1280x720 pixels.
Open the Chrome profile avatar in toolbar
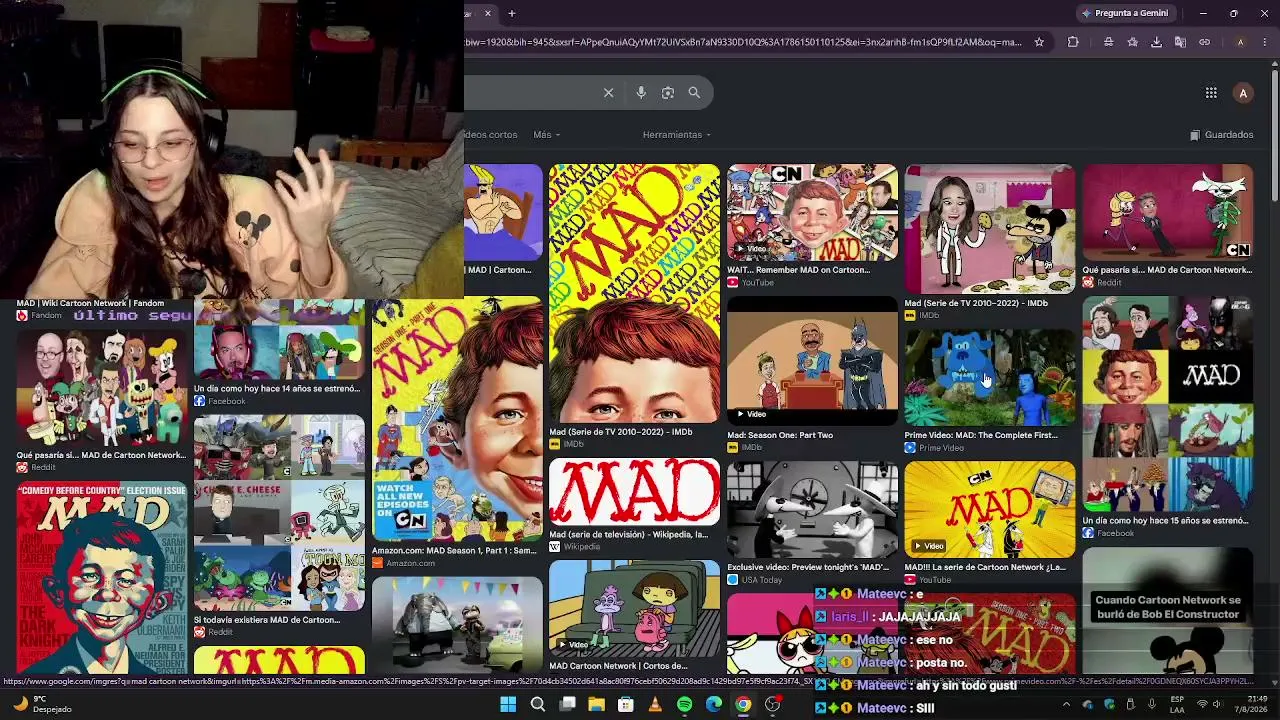pos(1240,42)
